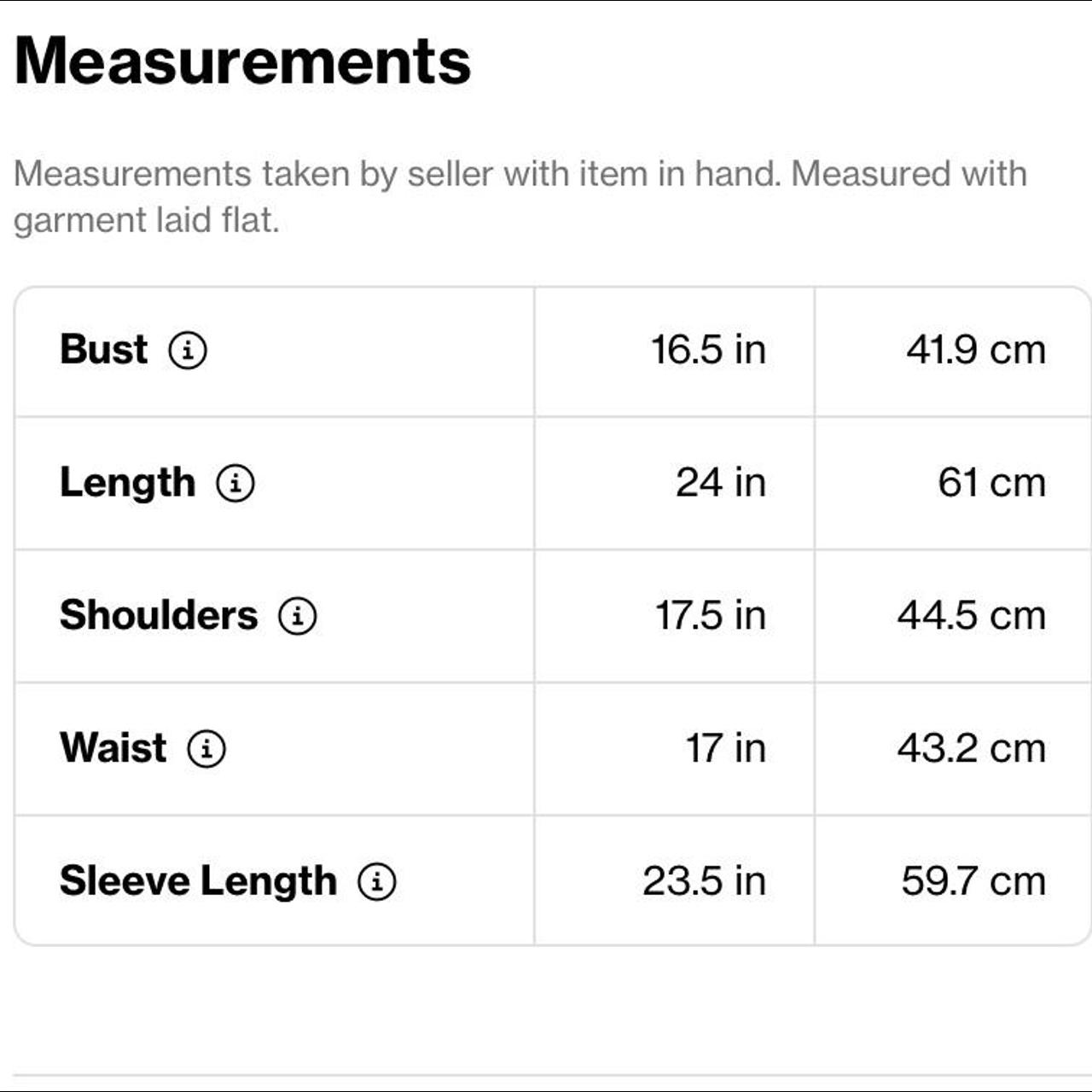
Task: Click the Length row label
Action: pyautogui.click(x=127, y=483)
